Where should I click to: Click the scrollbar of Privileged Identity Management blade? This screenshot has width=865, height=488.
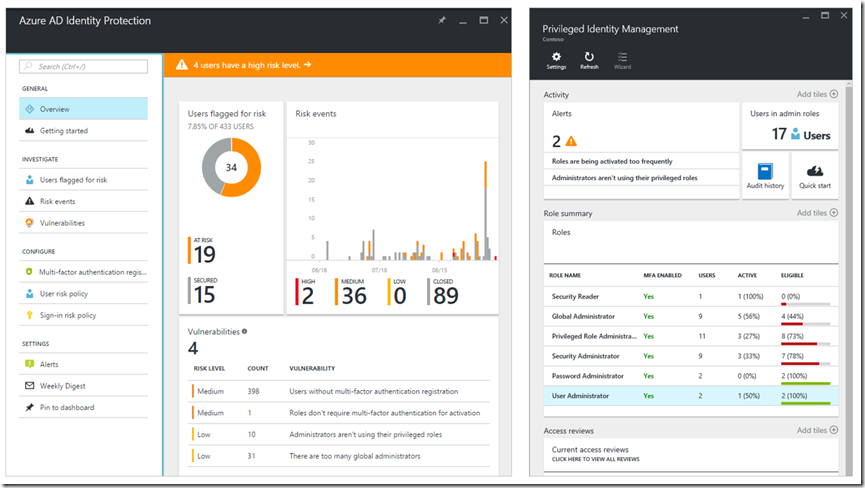click(x=848, y=276)
